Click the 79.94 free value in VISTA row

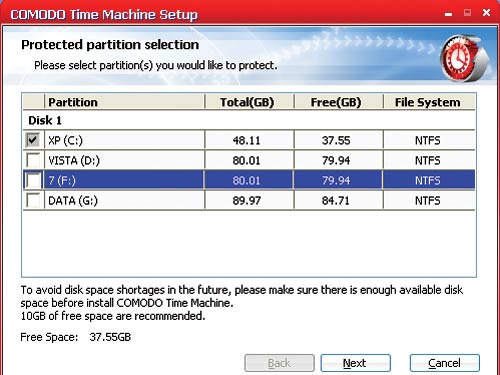point(336,161)
